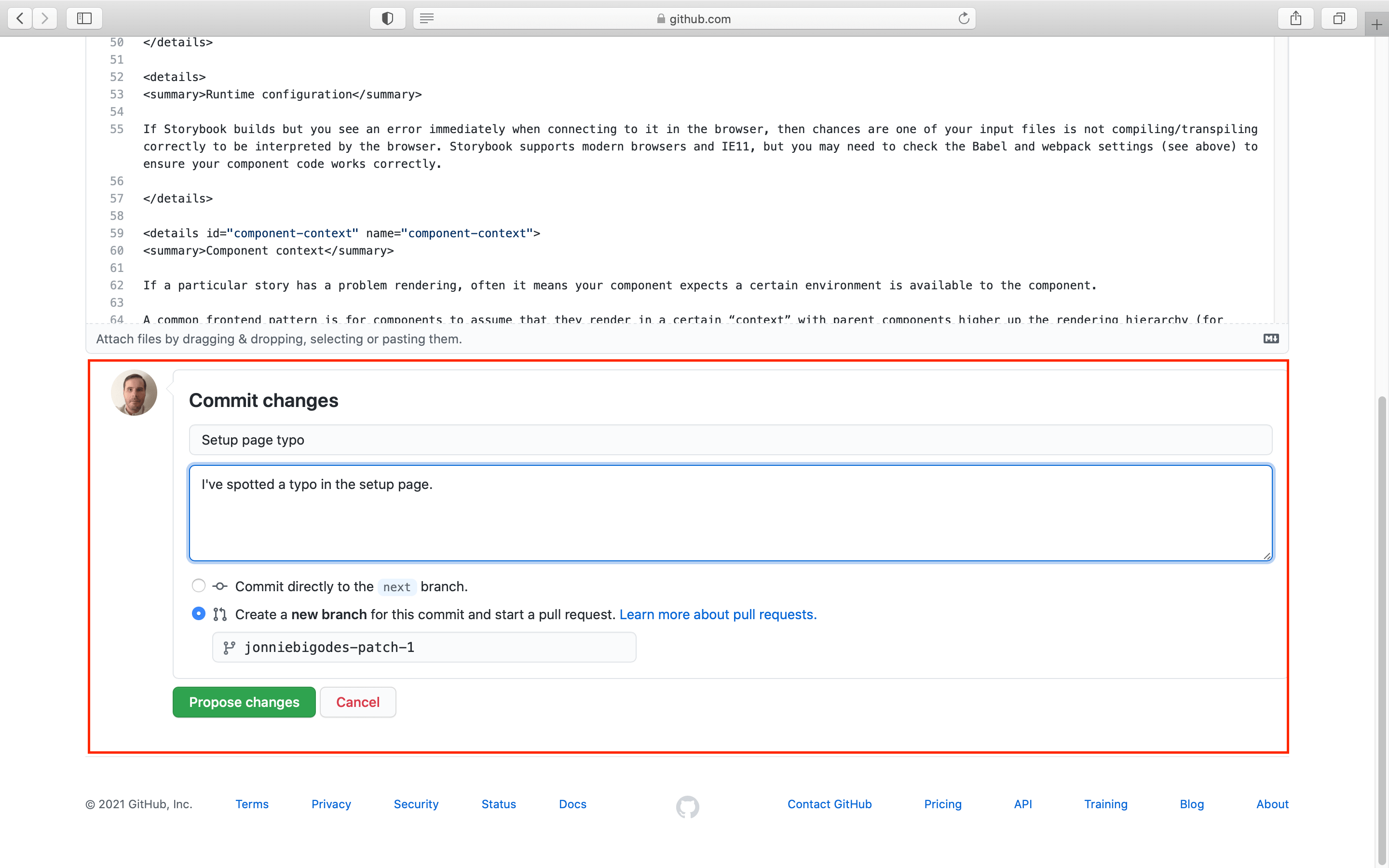Screen dimensions: 1389x868
Task: Open the privacy shield report icon
Action: 387,18
